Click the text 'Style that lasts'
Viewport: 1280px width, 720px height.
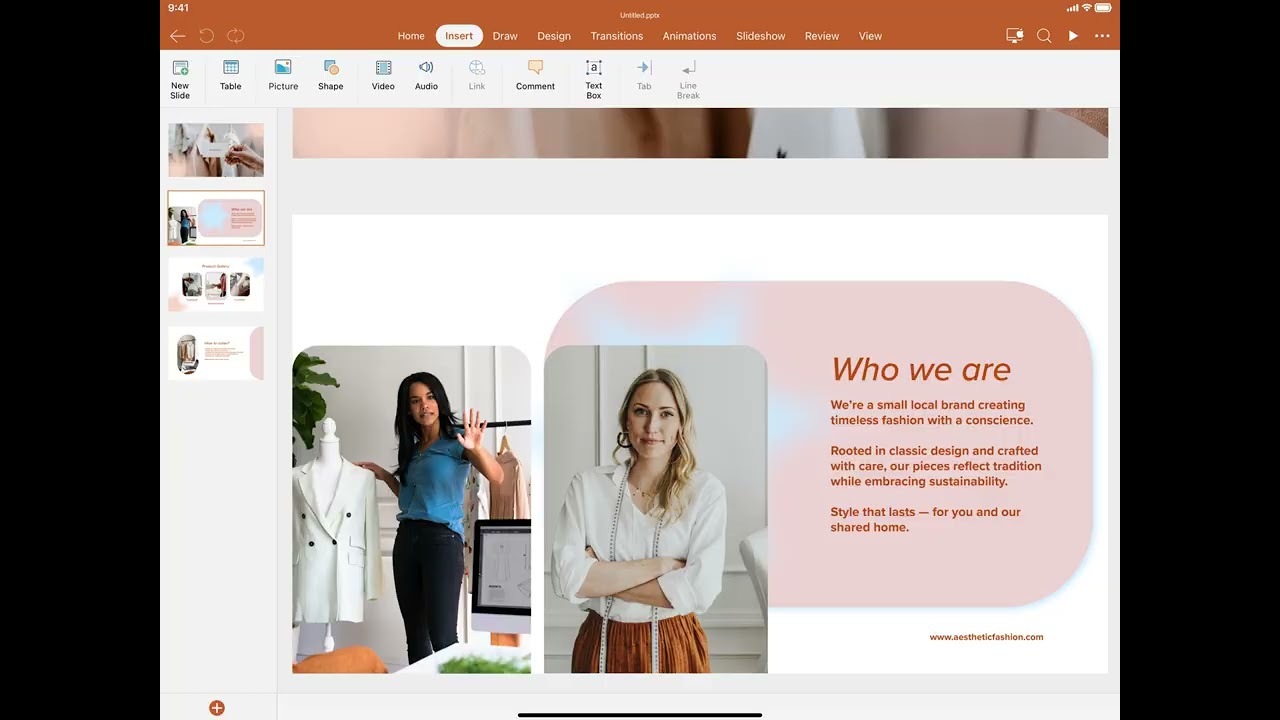click(873, 512)
